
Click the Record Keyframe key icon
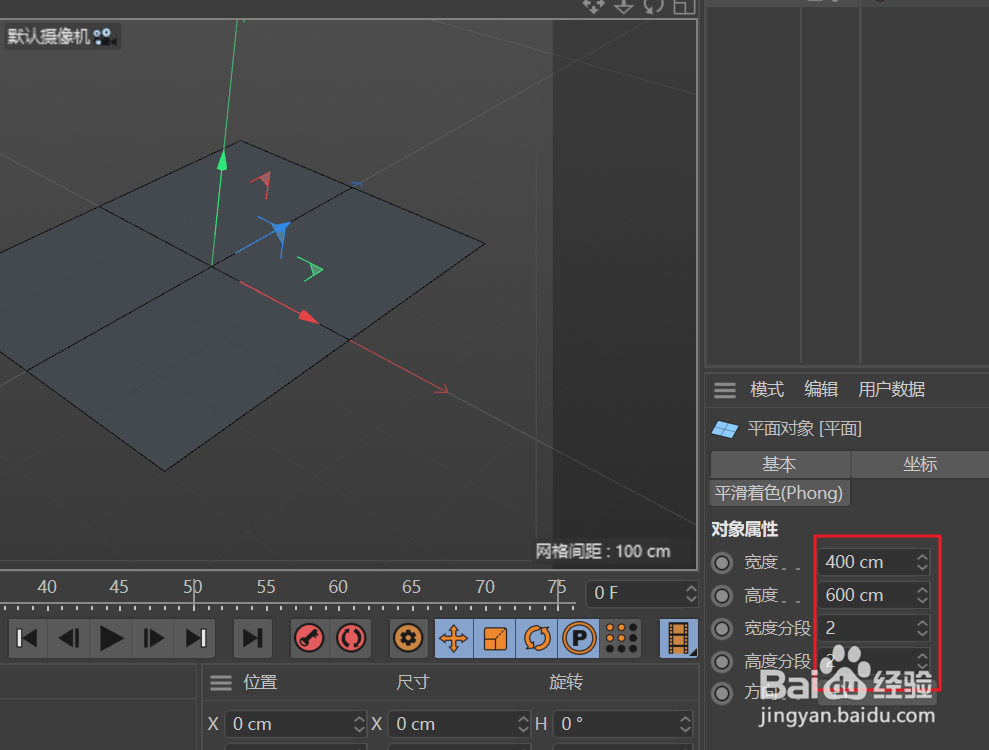(x=308, y=638)
